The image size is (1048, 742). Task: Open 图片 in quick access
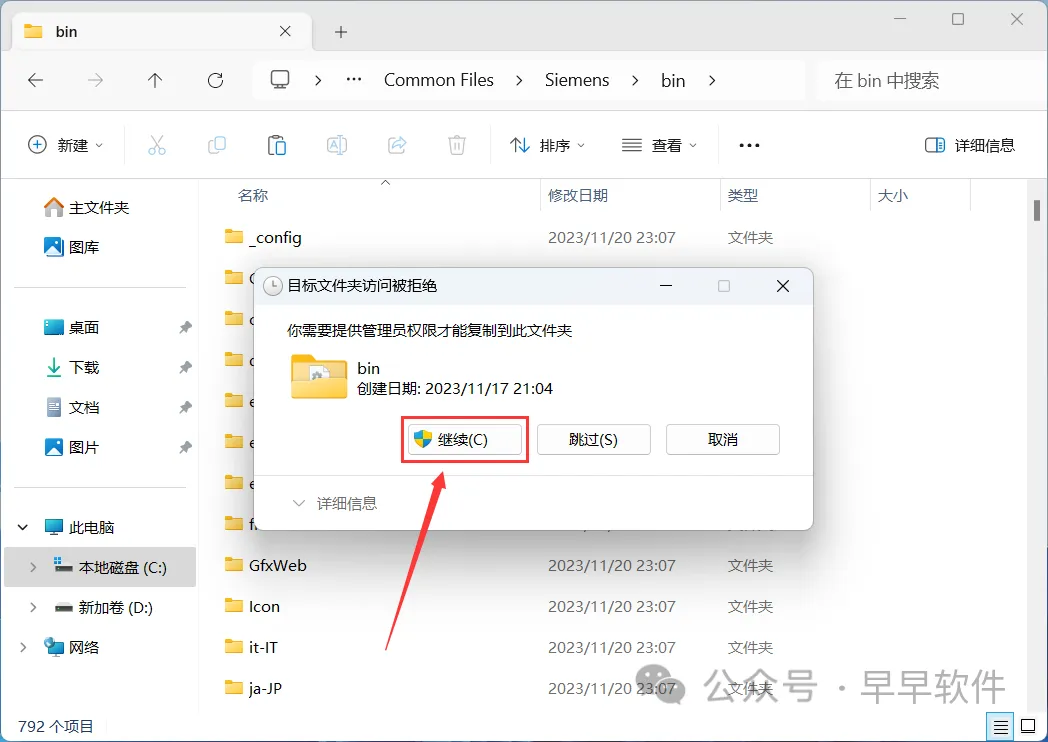coord(84,447)
